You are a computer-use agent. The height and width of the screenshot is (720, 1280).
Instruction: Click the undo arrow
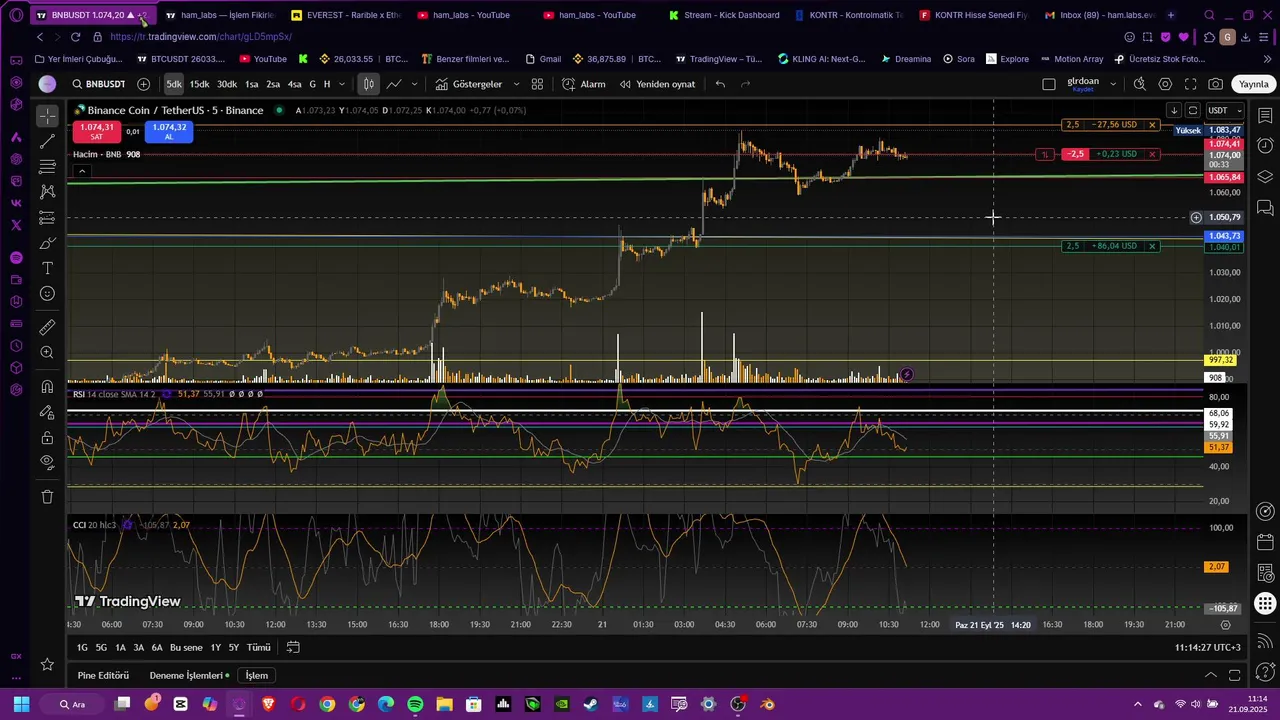(x=720, y=84)
